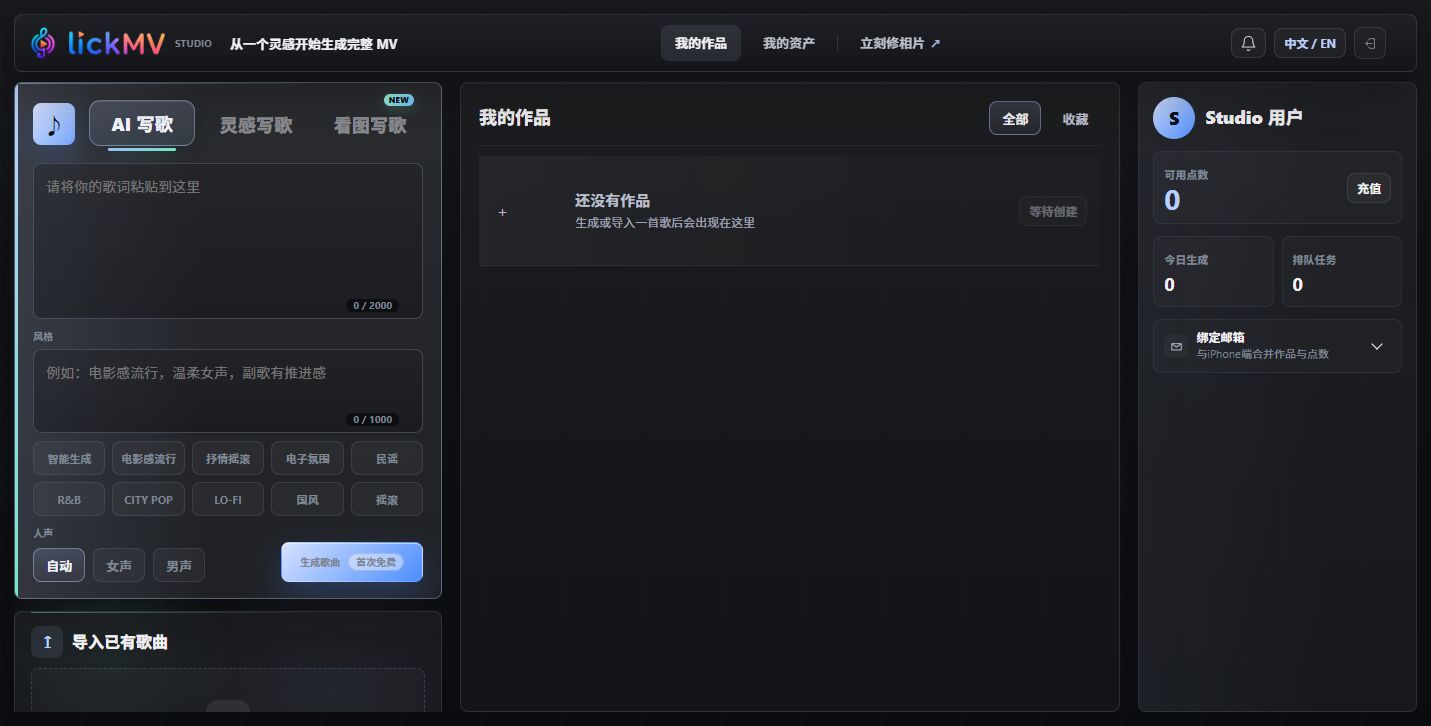This screenshot has height=726, width=1431.
Task: Show 全部 works filter
Action: point(1015,118)
